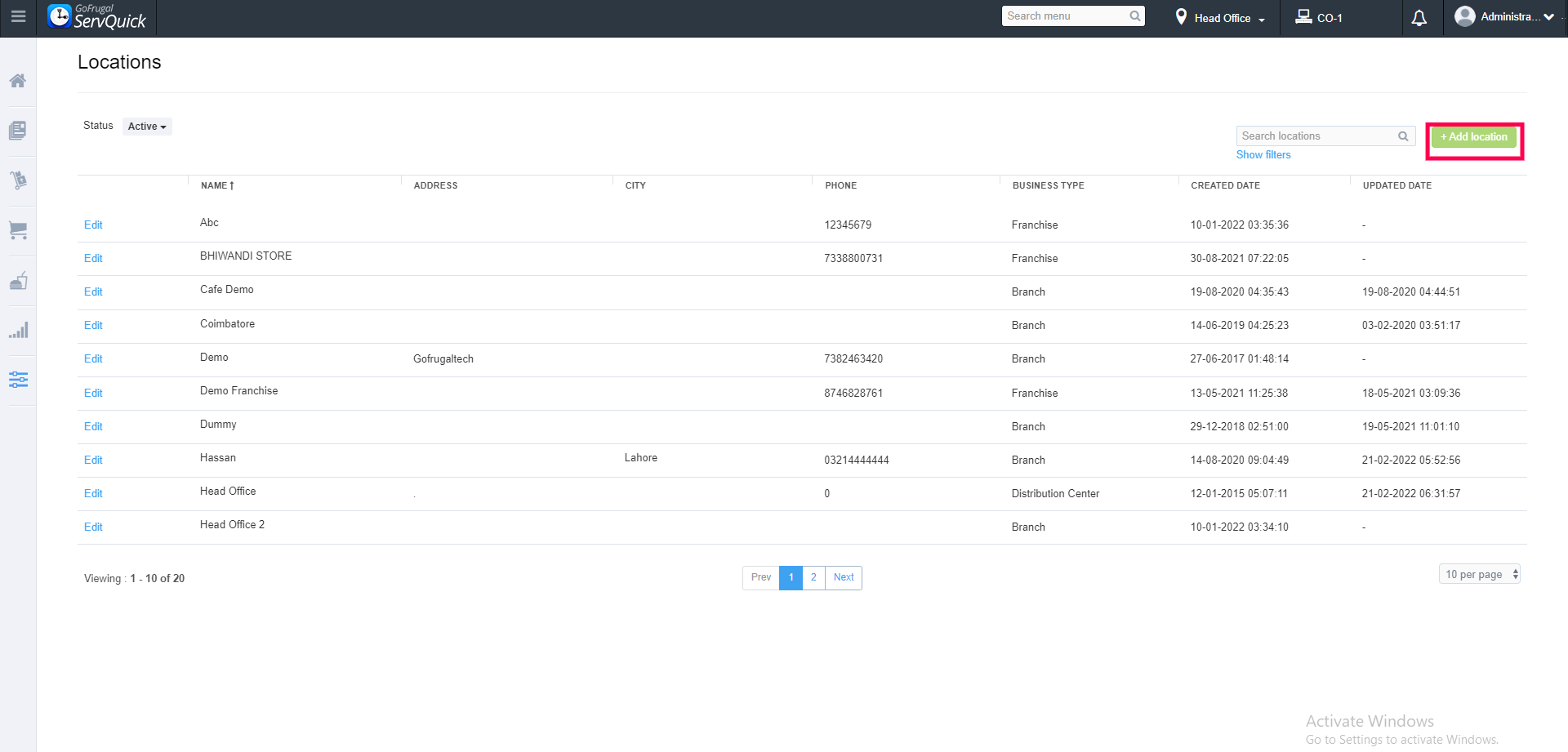1568x752 pixels.
Task: Click the CREATED DATE column header
Action: [1225, 186]
